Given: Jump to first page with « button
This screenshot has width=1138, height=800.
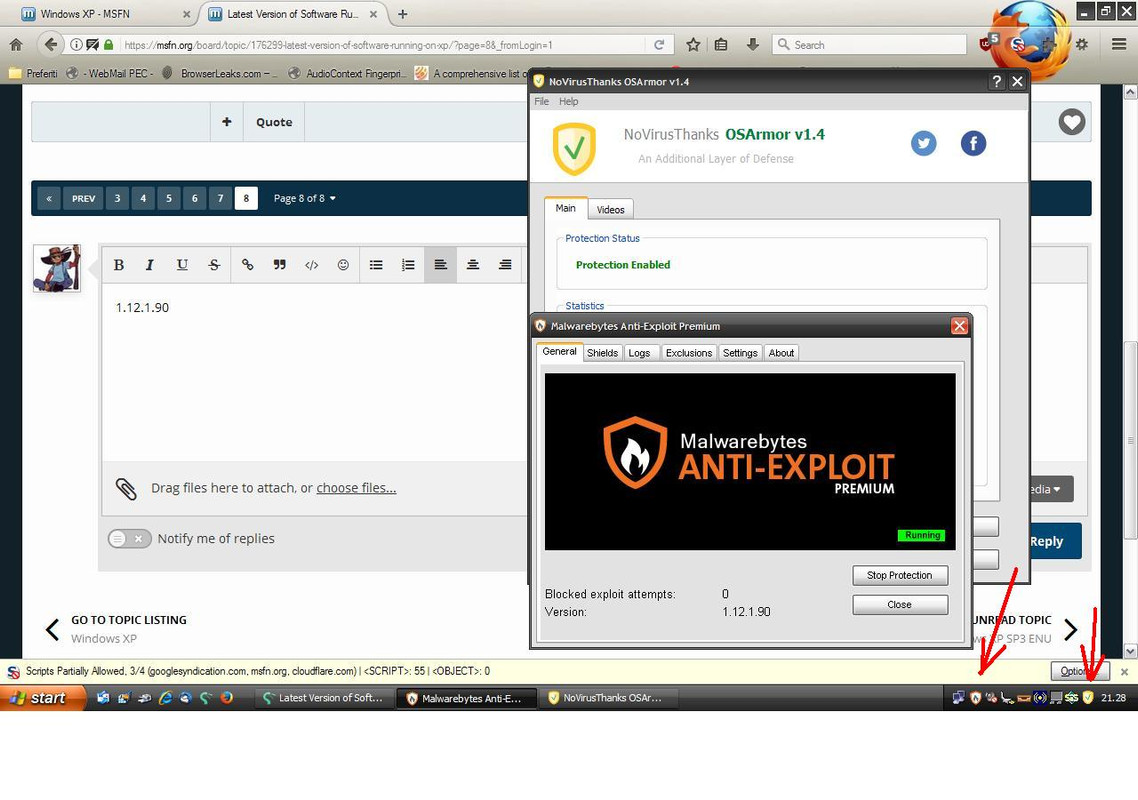Looking at the screenshot, I should [x=49, y=198].
